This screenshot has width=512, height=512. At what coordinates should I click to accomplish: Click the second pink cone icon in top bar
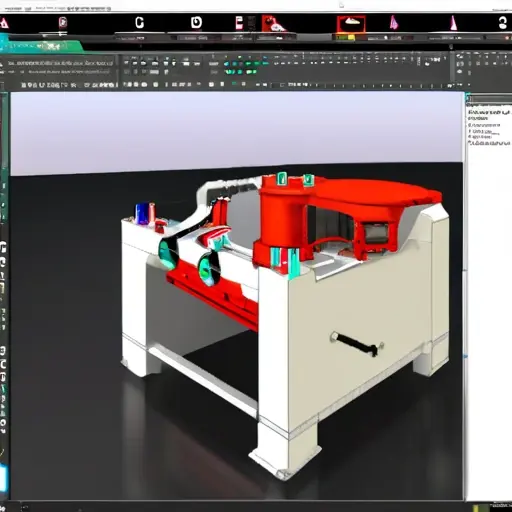click(453, 23)
